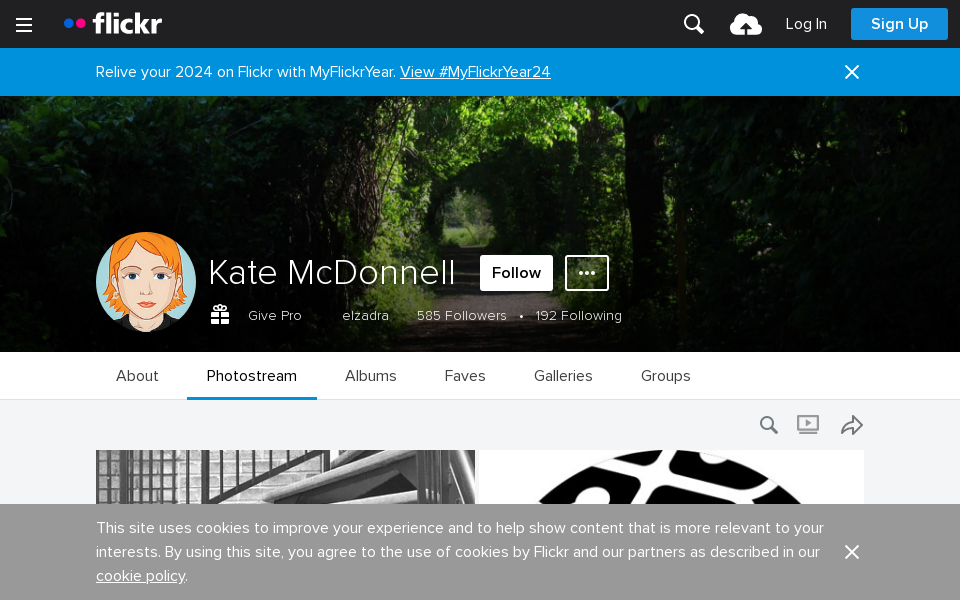View the 585 Followers list
The height and width of the screenshot is (600, 960).
pyautogui.click(x=462, y=316)
